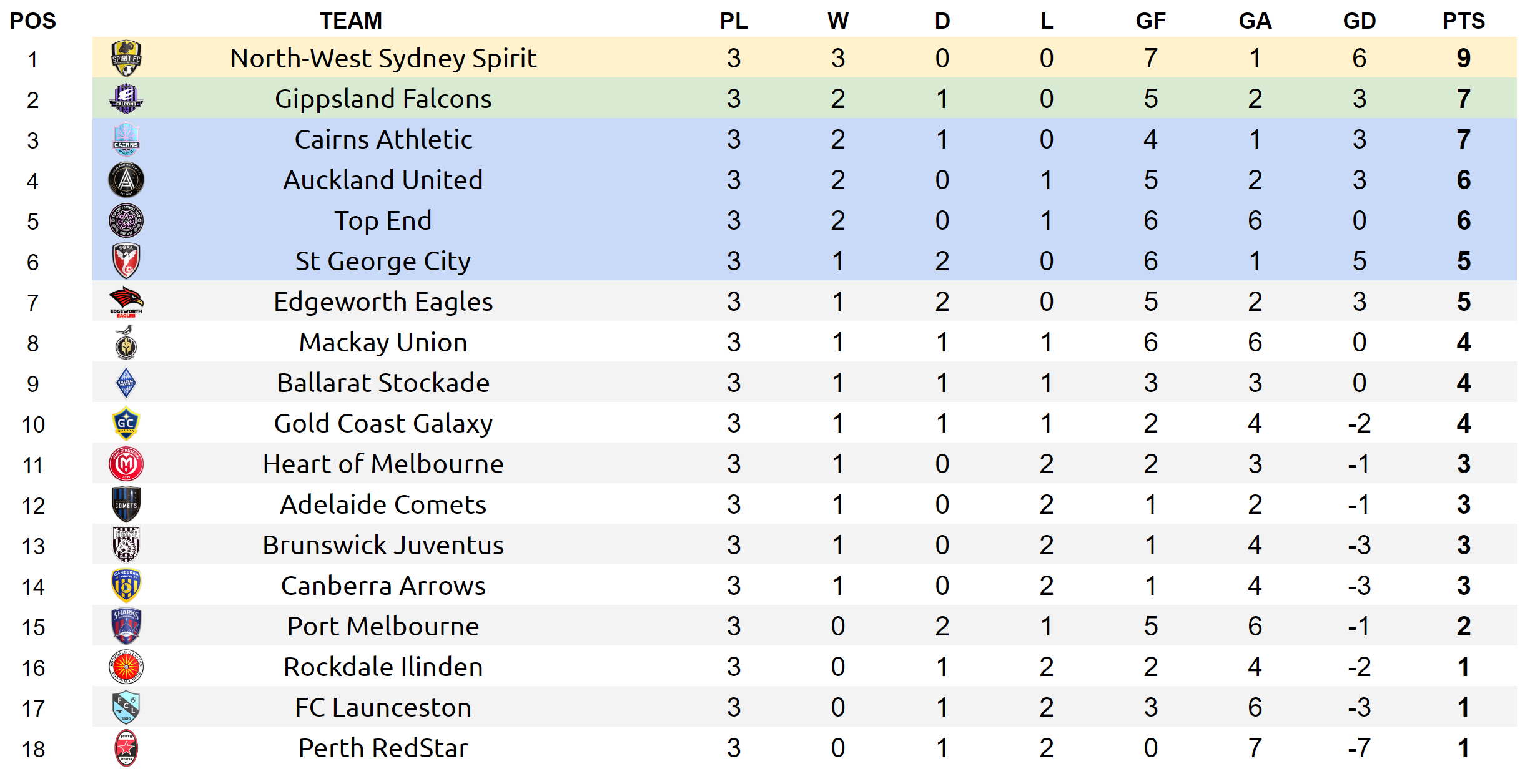Select the Cairns Athletic team badge

point(126,139)
